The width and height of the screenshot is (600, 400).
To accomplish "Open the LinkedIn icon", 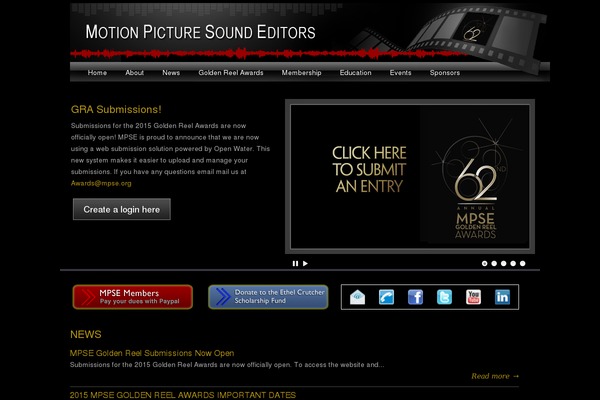I will coord(502,297).
